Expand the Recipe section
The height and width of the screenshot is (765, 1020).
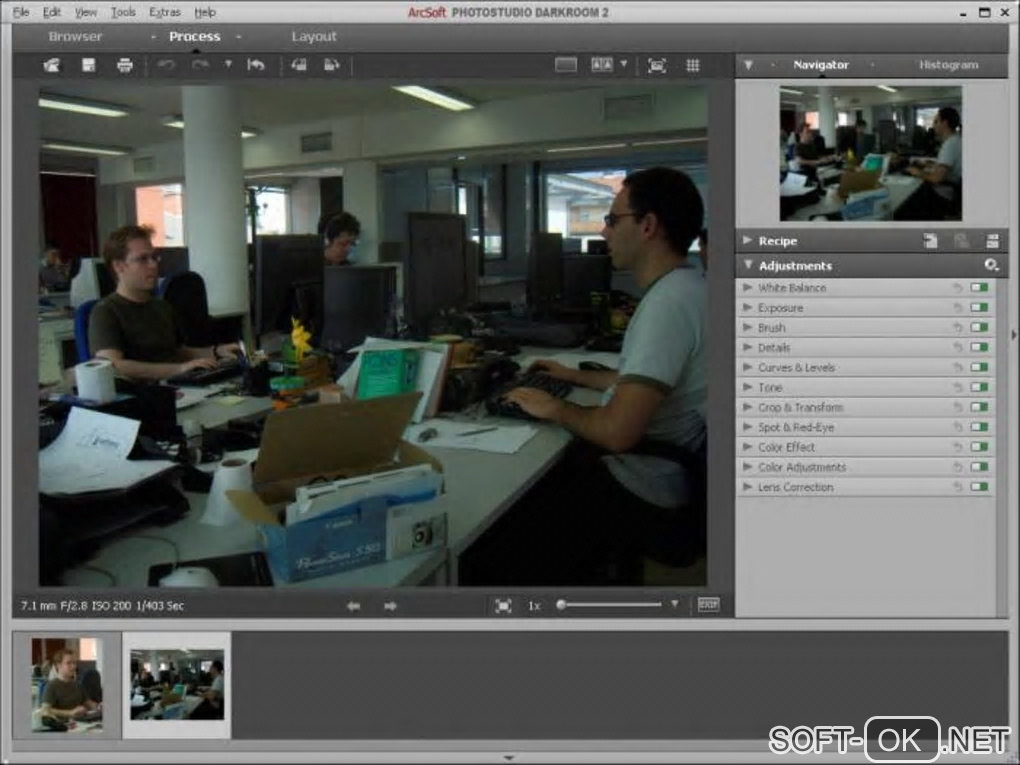[747, 241]
